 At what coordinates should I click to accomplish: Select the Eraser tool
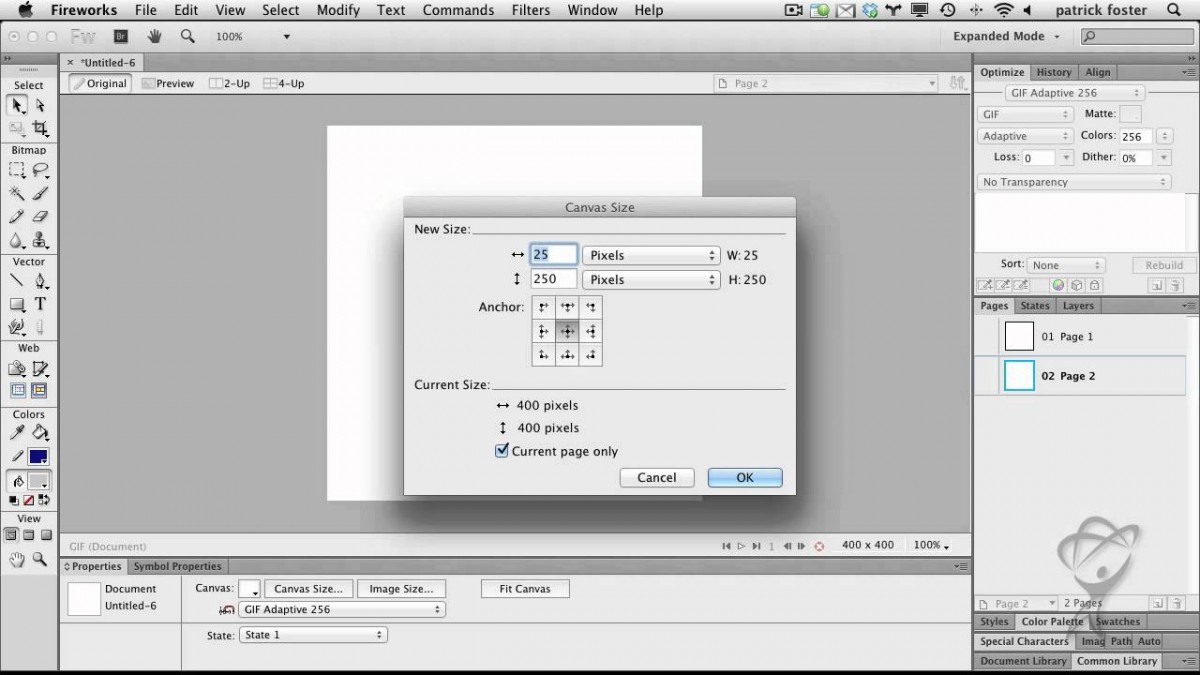click(40, 216)
